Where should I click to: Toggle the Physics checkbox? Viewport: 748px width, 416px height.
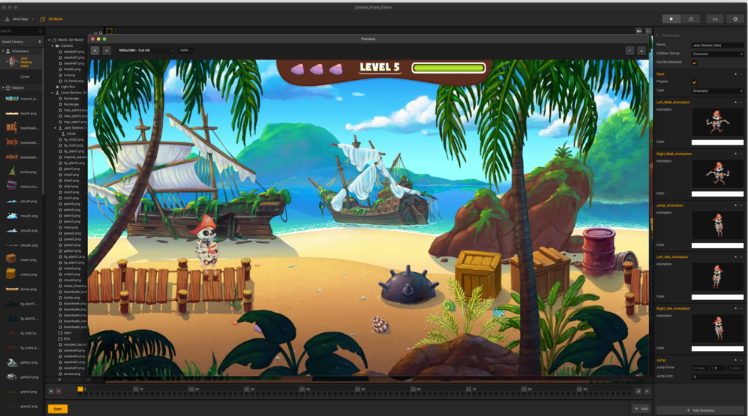pyautogui.click(x=695, y=82)
